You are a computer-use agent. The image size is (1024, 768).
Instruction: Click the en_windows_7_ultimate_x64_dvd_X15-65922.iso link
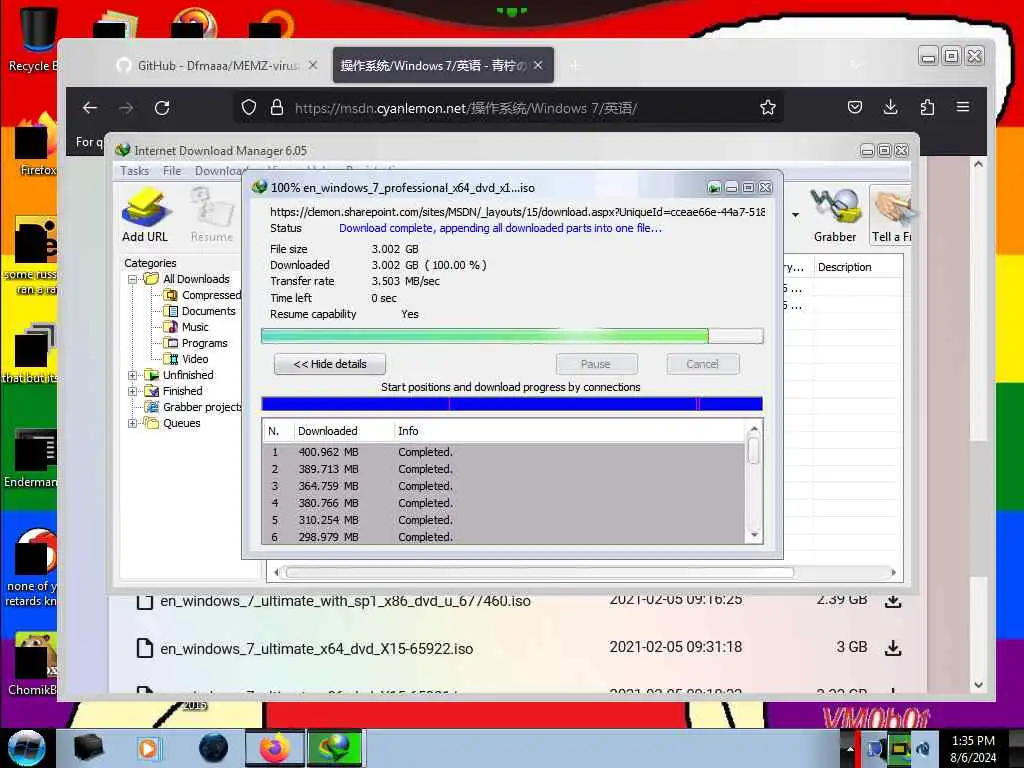click(x=317, y=648)
